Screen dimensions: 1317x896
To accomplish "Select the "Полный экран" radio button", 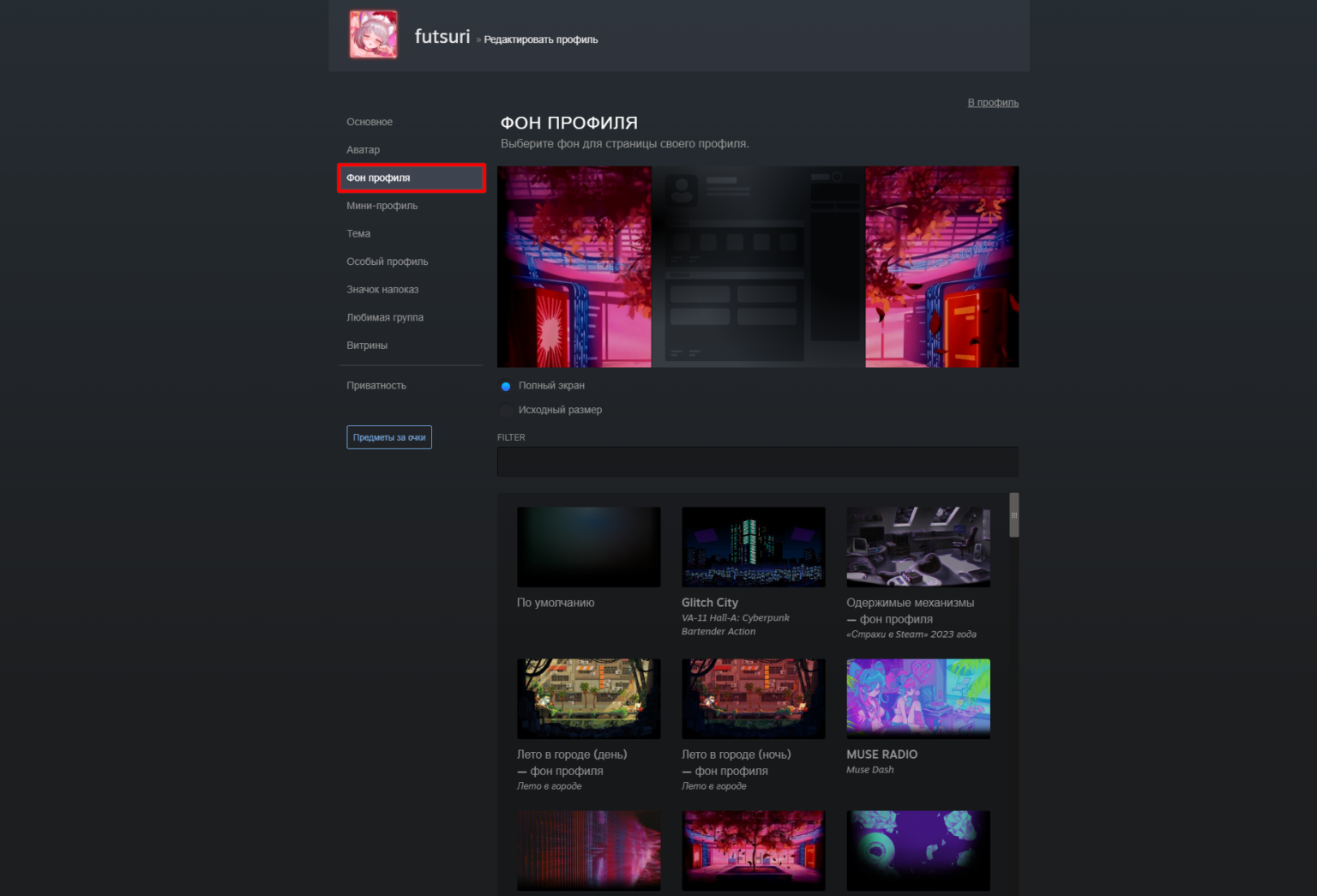I will (x=506, y=386).
